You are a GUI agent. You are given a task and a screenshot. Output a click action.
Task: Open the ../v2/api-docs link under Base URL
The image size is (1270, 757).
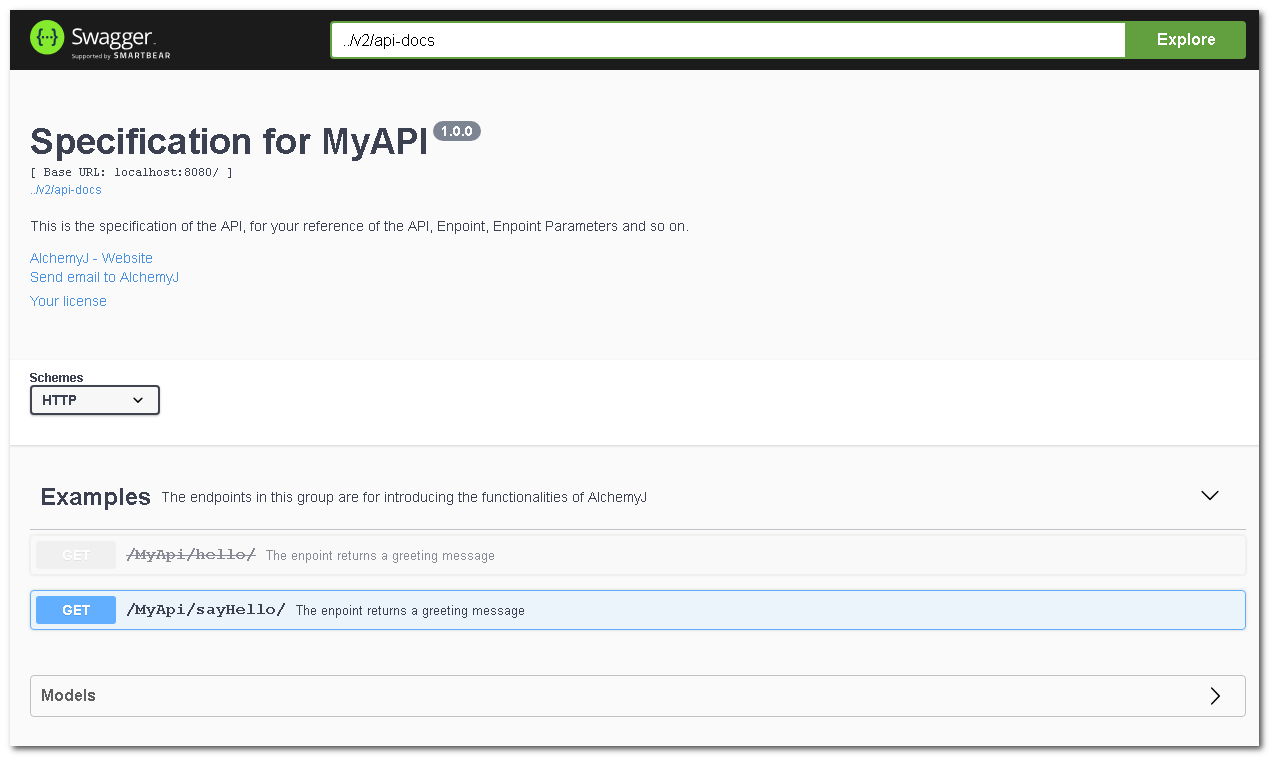(x=66, y=190)
